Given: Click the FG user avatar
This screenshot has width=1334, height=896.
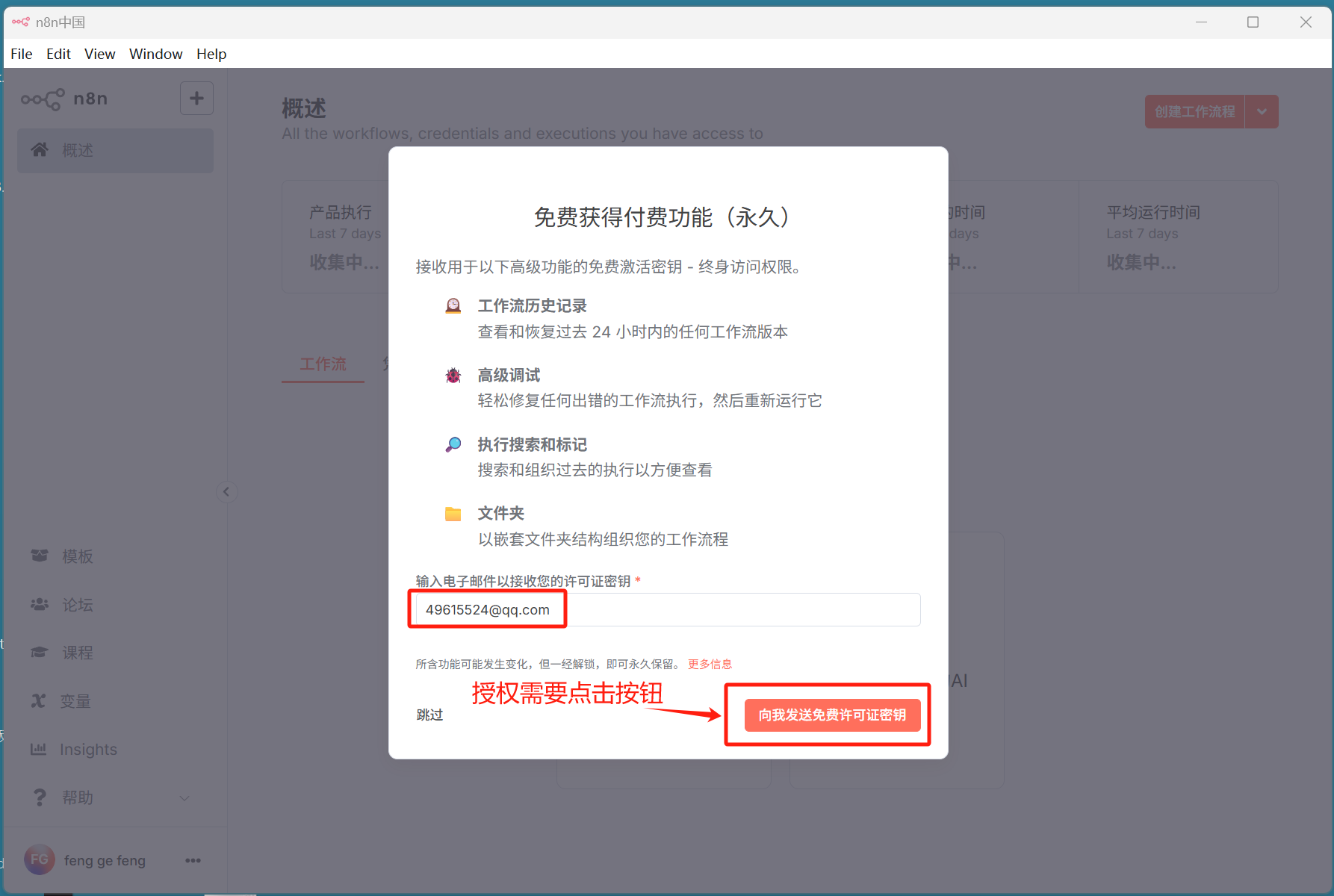Looking at the screenshot, I should (x=40, y=860).
